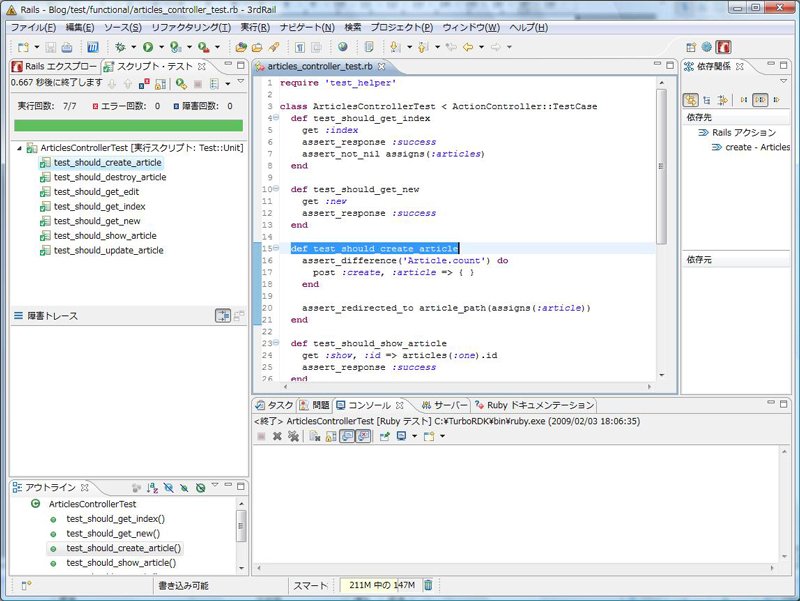Click the blue W icon in main toolbar
The height and width of the screenshot is (601, 800).
click(93, 47)
